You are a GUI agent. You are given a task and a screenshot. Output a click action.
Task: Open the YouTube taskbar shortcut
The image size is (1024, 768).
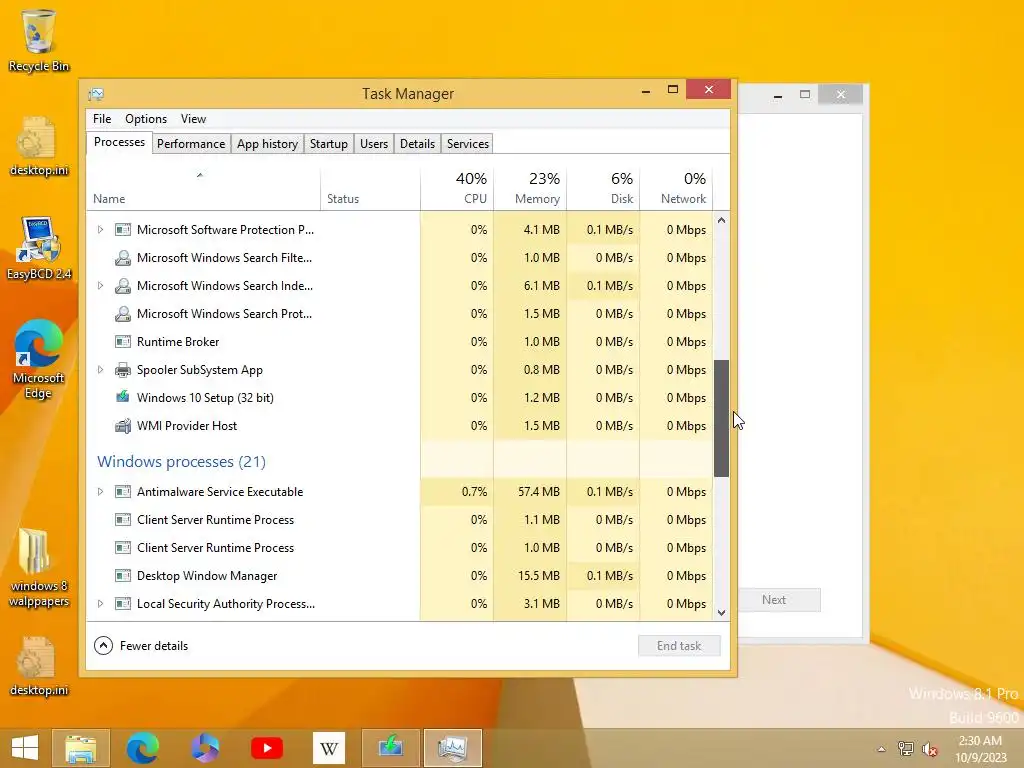click(267, 748)
